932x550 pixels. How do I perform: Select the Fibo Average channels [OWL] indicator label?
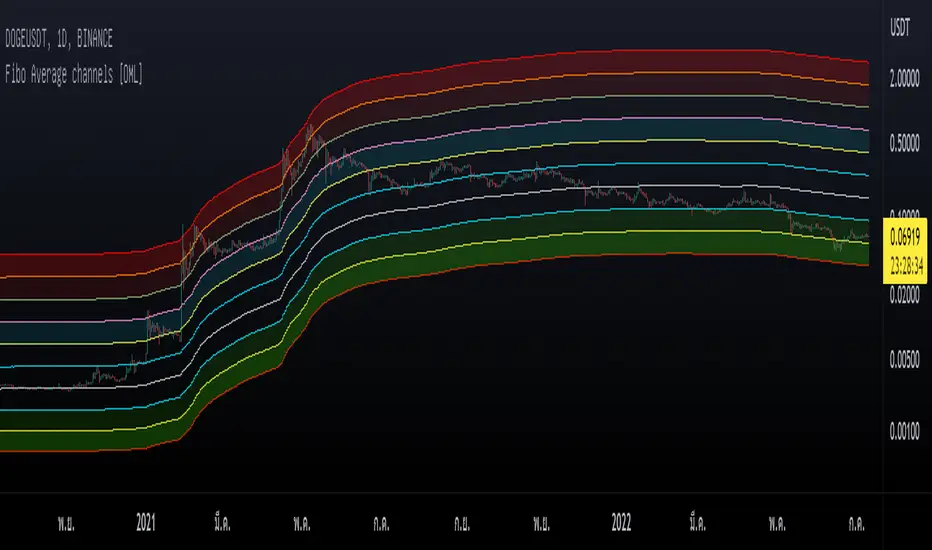[x=74, y=75]
